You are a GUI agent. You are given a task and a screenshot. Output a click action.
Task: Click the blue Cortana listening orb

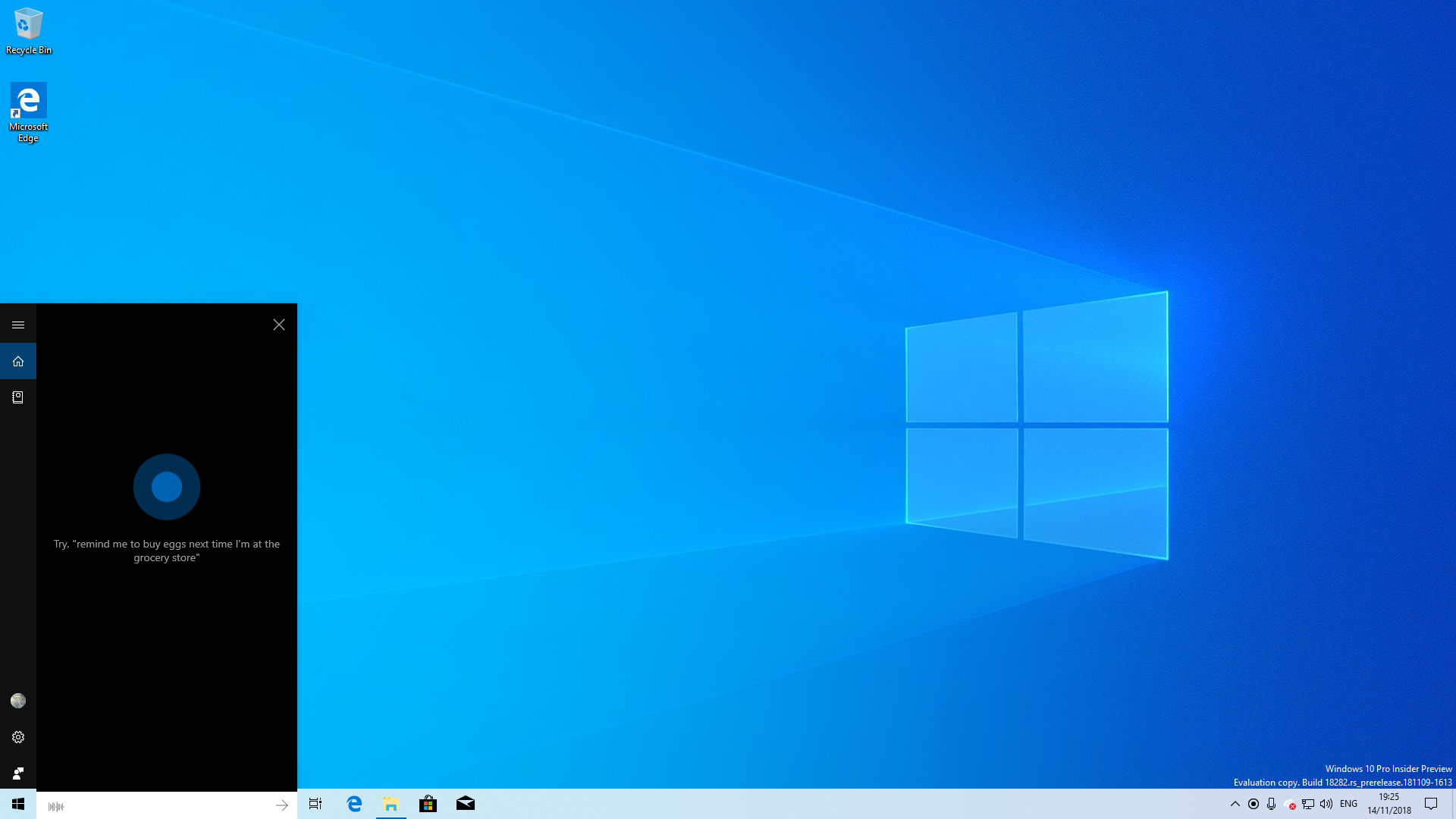pos(166,486)
